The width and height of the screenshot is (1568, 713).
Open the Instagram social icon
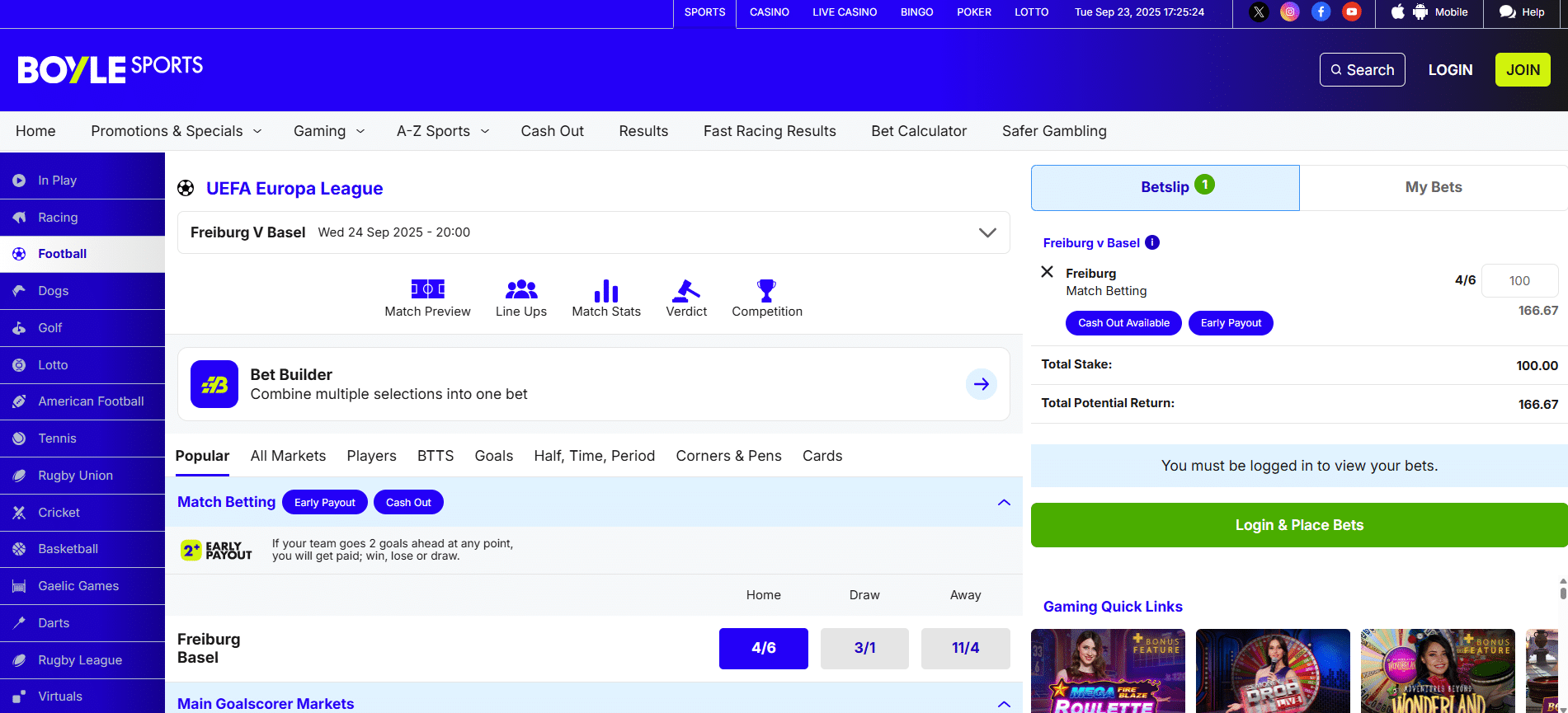pyautogui.click(x=1290, y=12)
